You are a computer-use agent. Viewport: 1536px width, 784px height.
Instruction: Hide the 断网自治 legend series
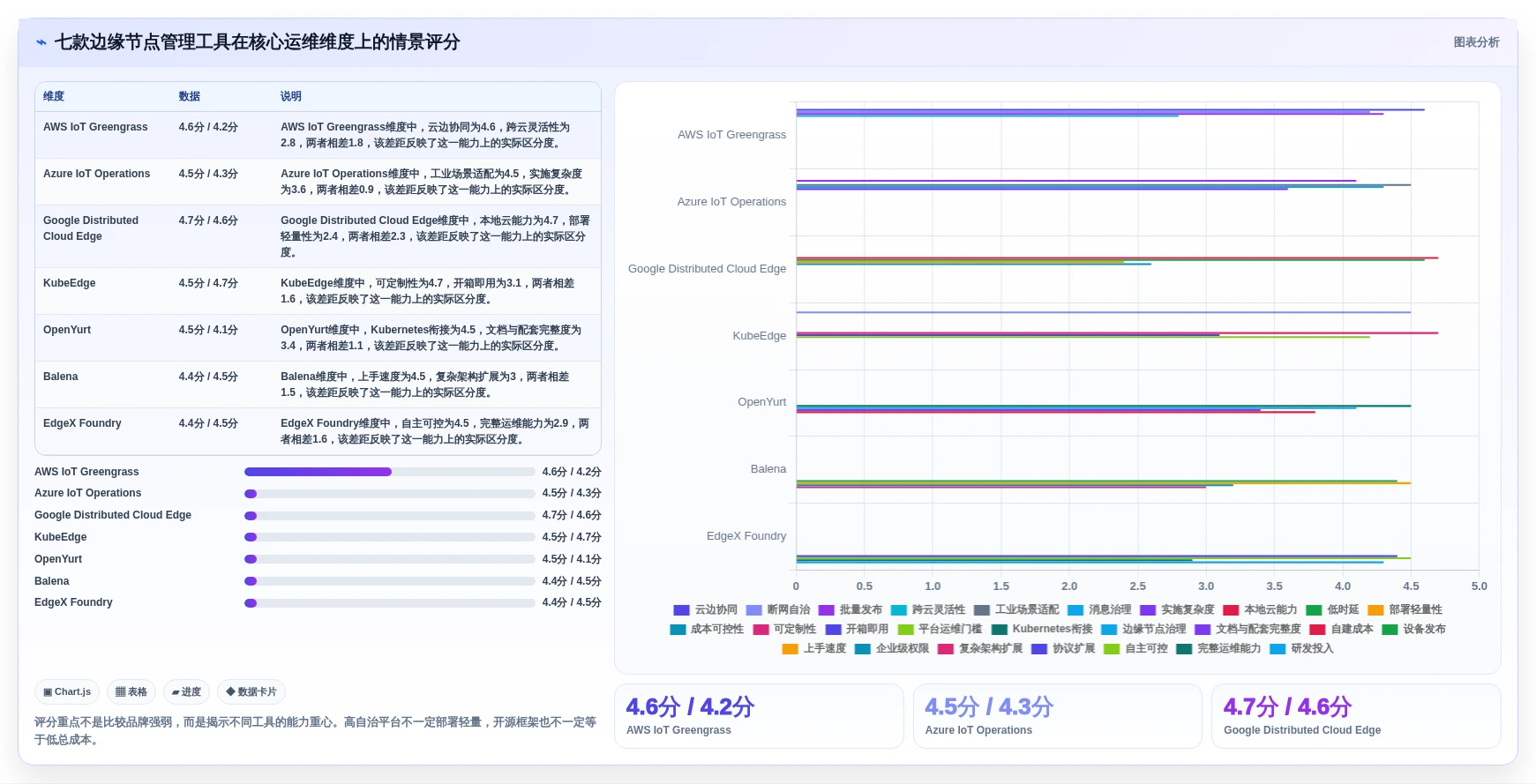coord(777,609)
